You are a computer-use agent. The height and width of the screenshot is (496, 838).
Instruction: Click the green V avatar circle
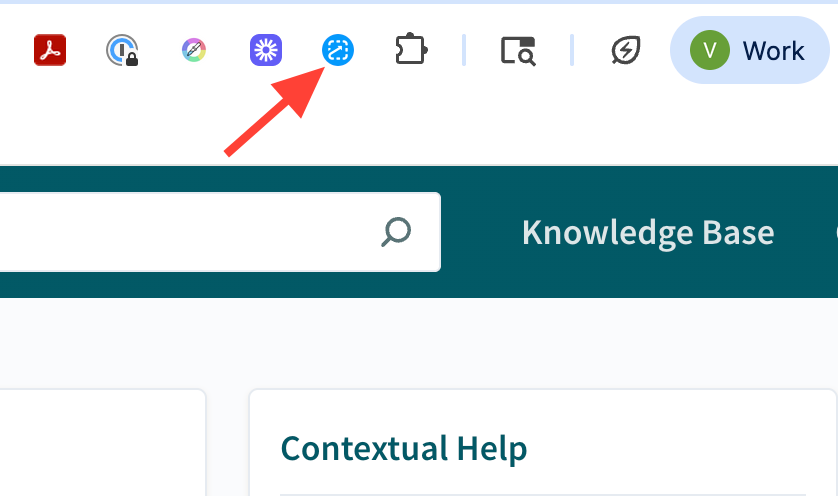tap(710, 50)
